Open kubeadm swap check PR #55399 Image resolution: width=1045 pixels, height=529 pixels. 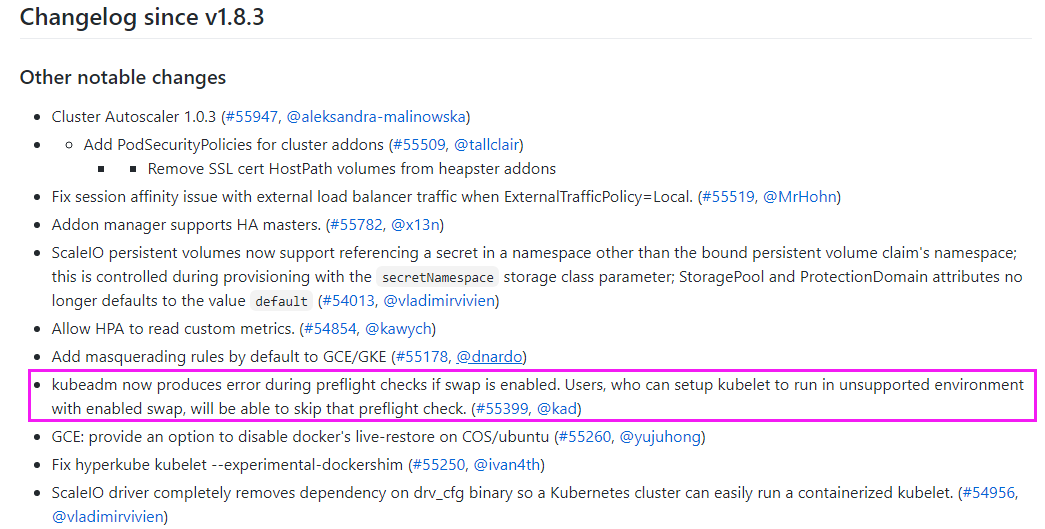tap(503, 408)
